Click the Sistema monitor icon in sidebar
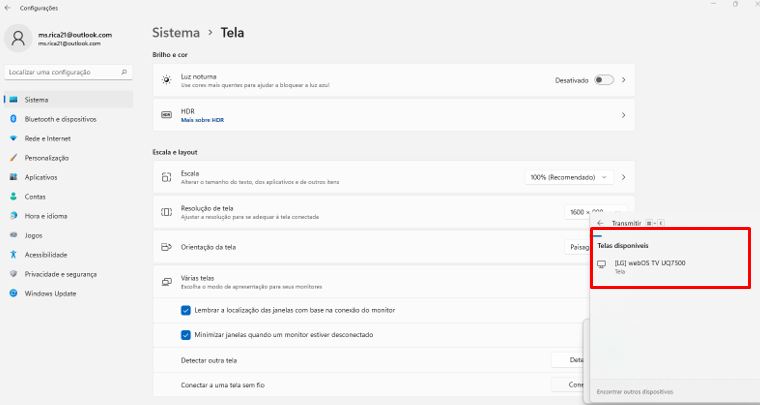Screen dimensions: 760x405 point(14,100)
